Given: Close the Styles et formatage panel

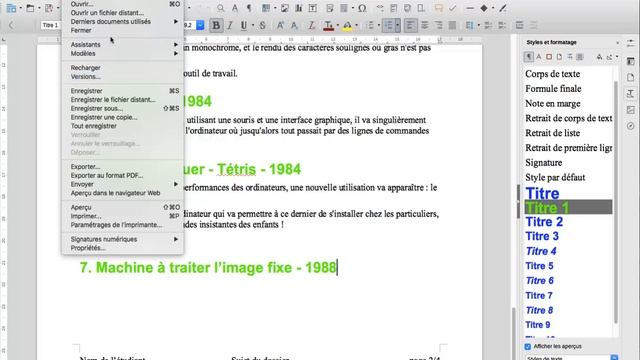Looking at the screenshot, I should coord(617,42).
